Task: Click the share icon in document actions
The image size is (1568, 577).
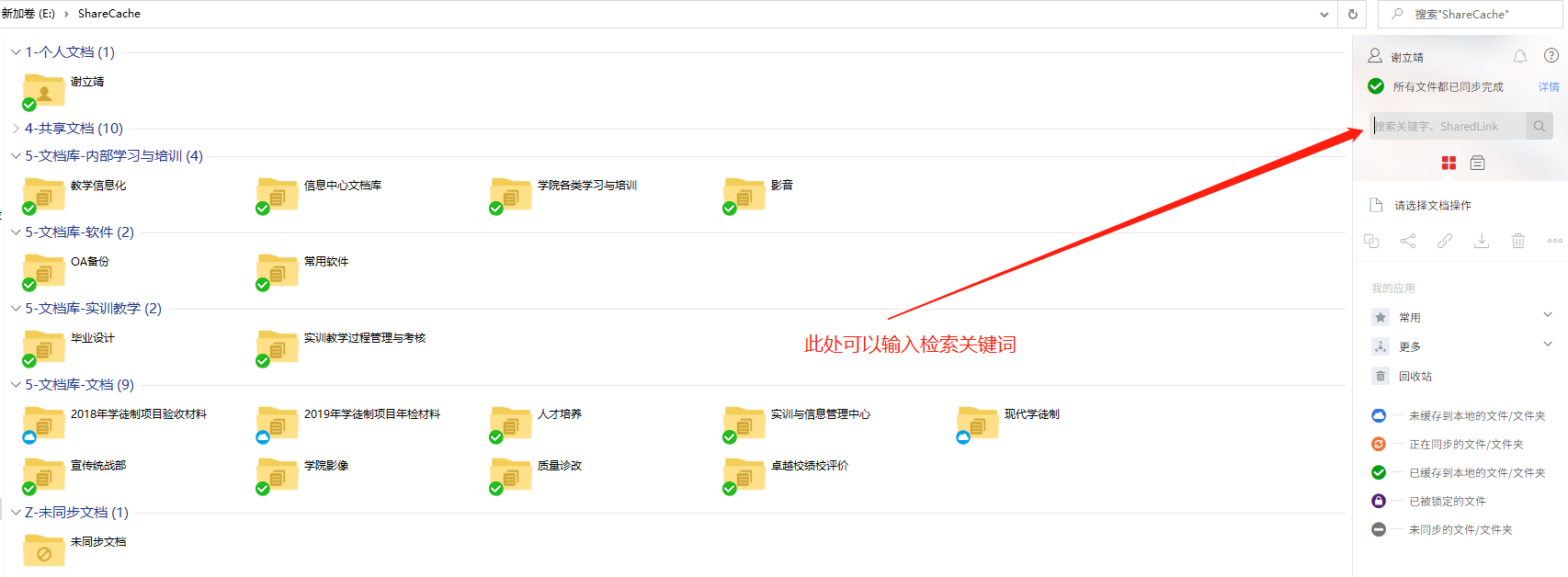Action: click(1408, 241)
